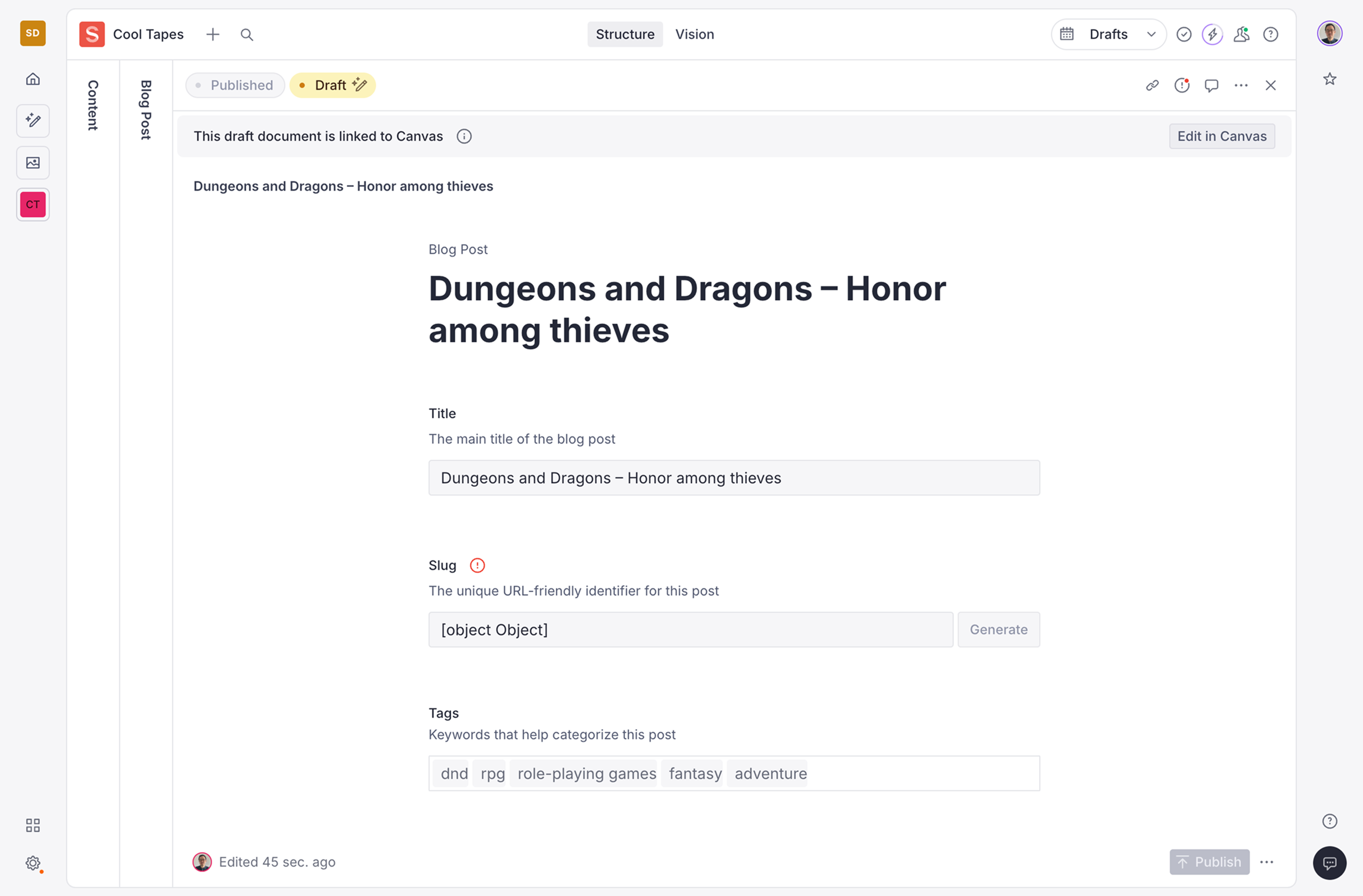Select the Draft version pill

(x=332, y=85)
